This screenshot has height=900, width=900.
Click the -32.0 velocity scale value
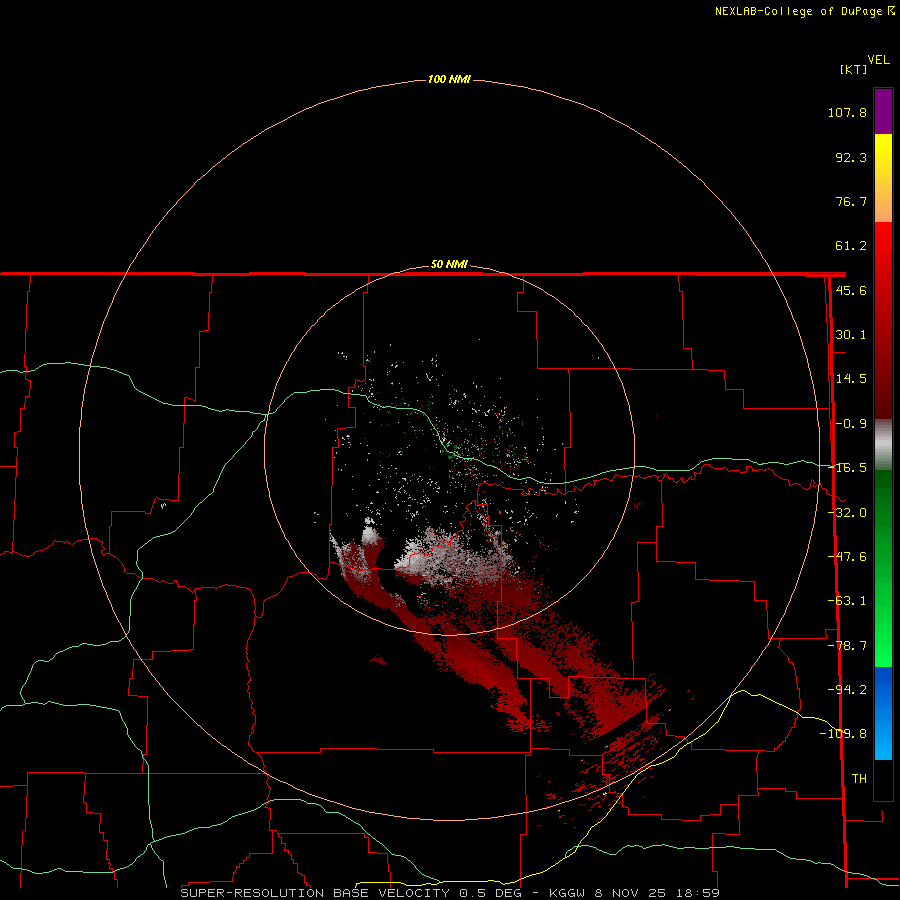click(848, 513)
